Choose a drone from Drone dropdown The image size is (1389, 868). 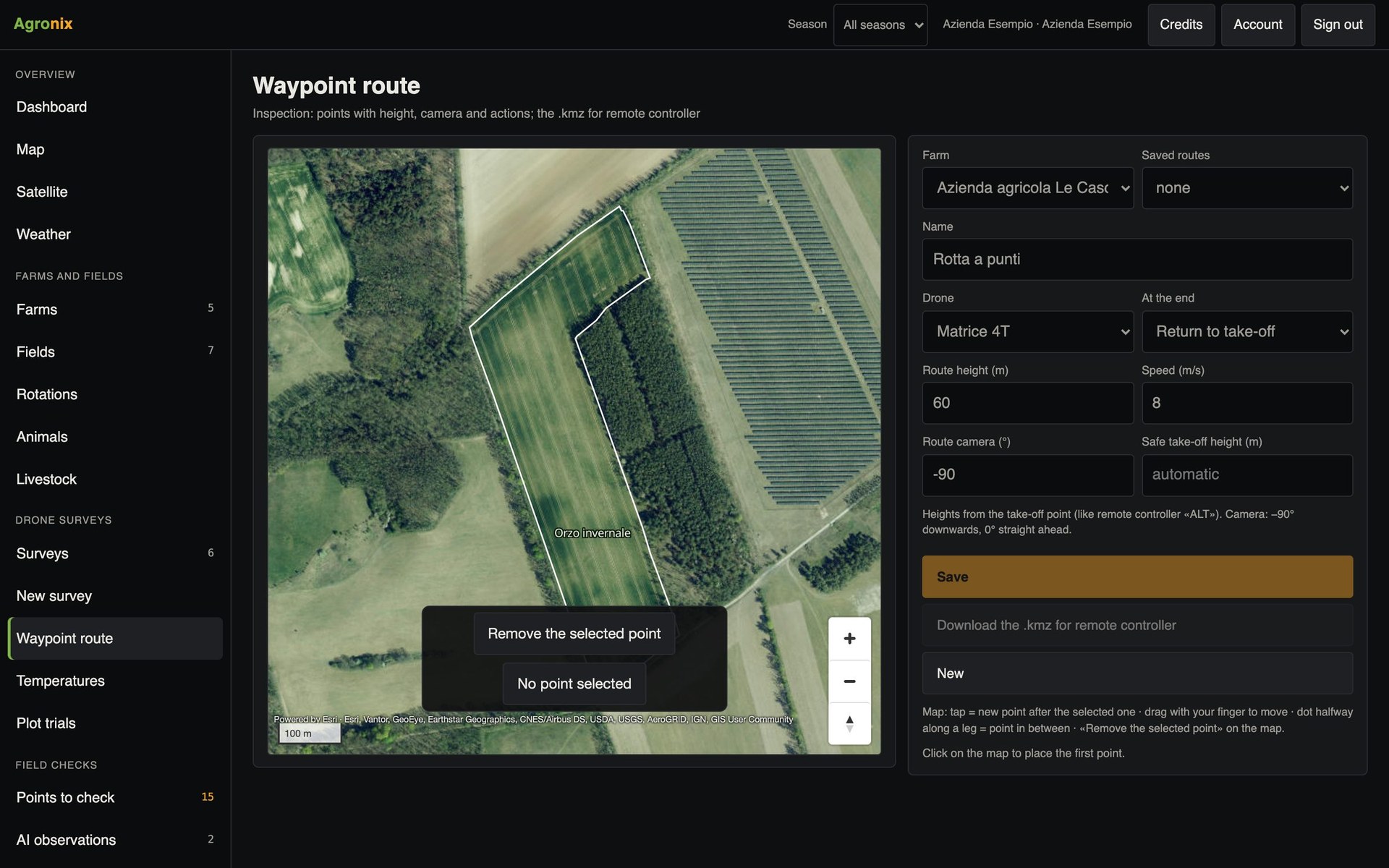tap(1027, 331)
